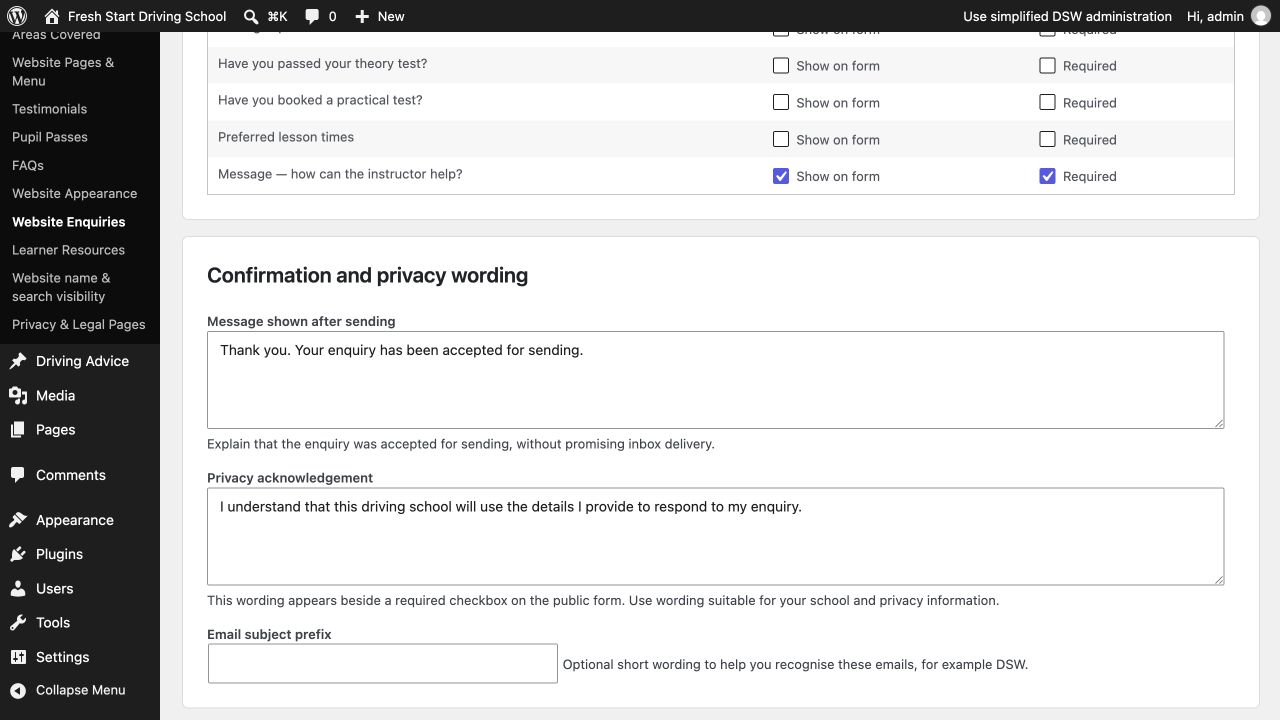Viewport: 1280px width, 720px height.
Task: Go to Settings menu
Action: click(x=62, y=657)
